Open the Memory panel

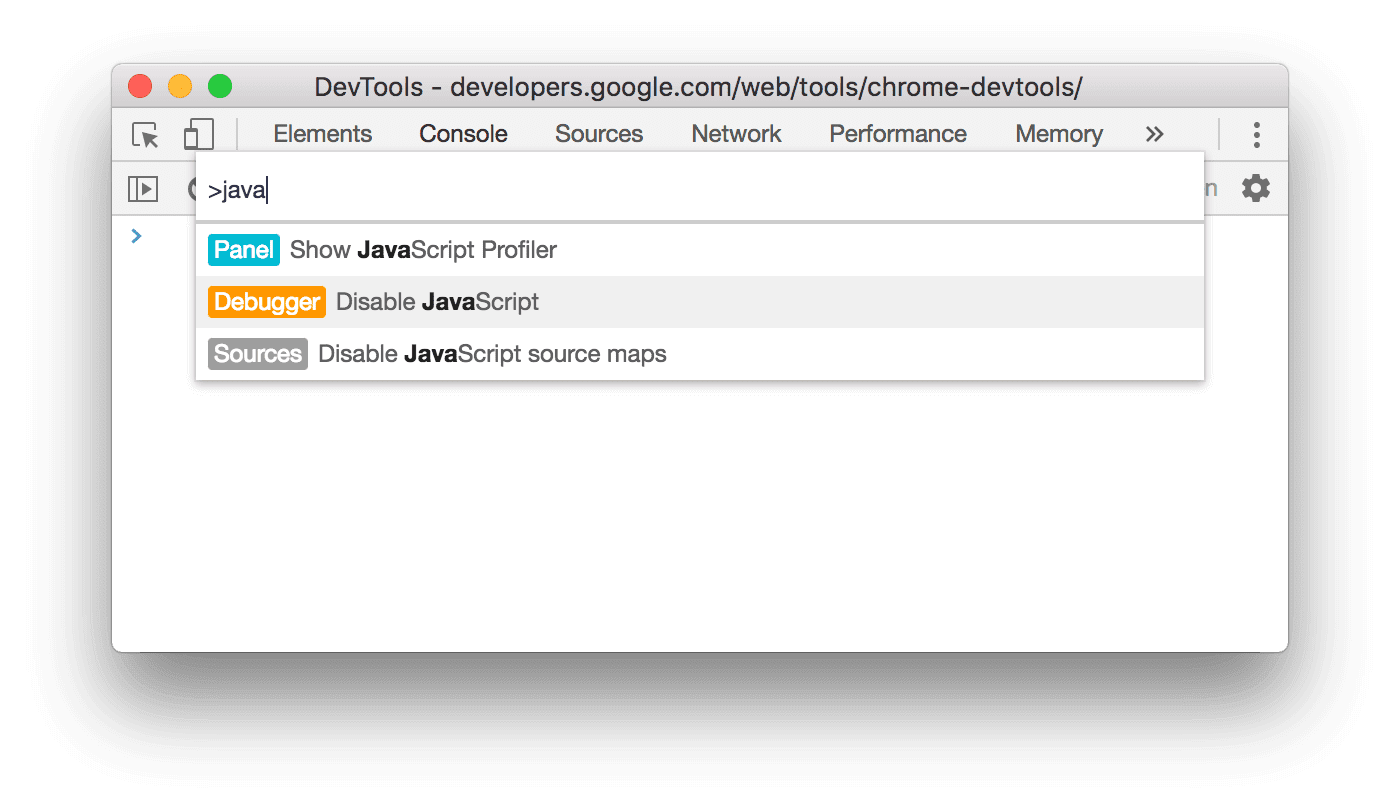1058,133
